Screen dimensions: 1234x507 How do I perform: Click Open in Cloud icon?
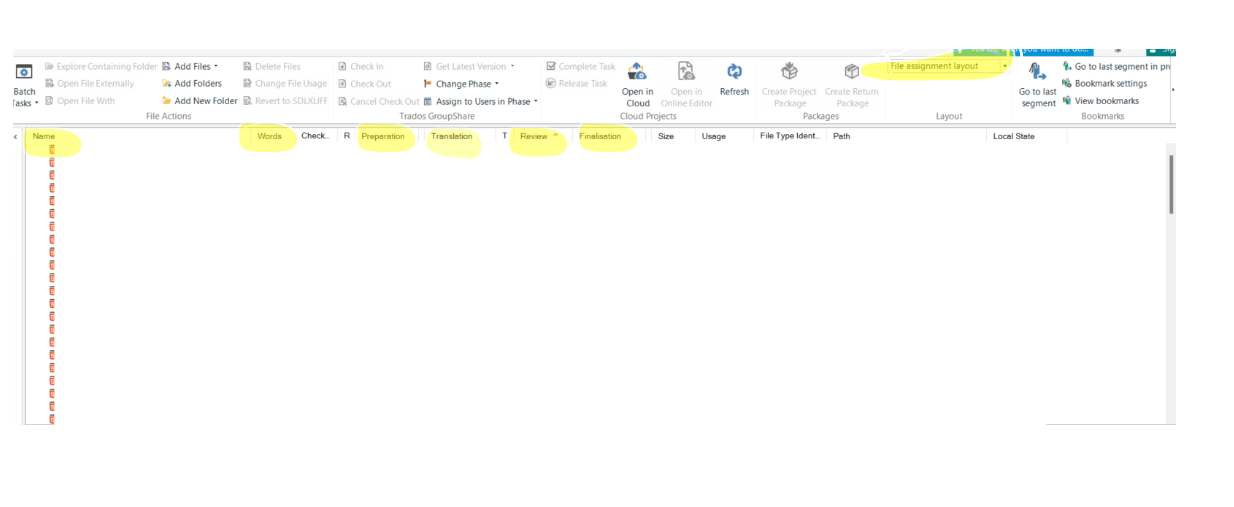[x=637, y=71]
